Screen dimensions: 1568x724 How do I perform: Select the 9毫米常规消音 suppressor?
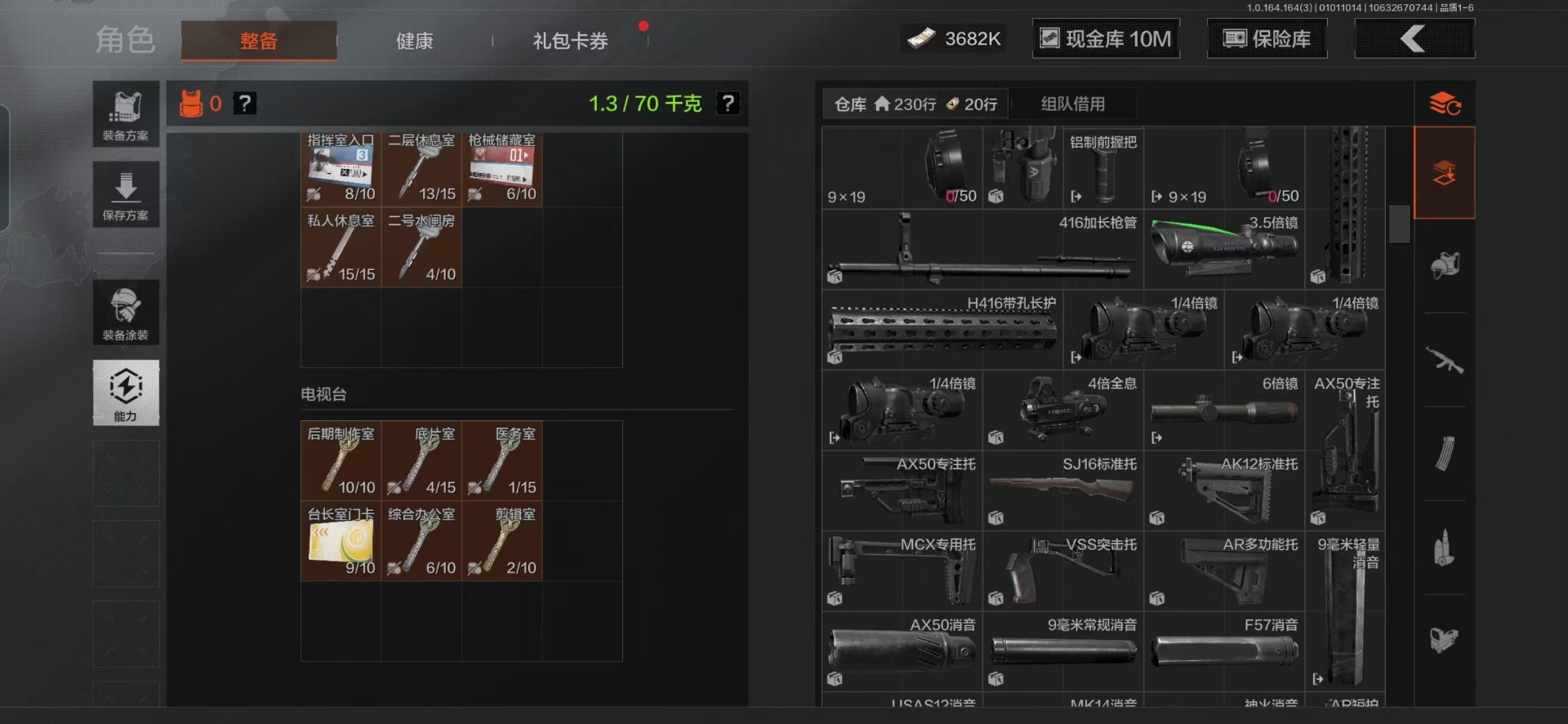point(1063,651)
